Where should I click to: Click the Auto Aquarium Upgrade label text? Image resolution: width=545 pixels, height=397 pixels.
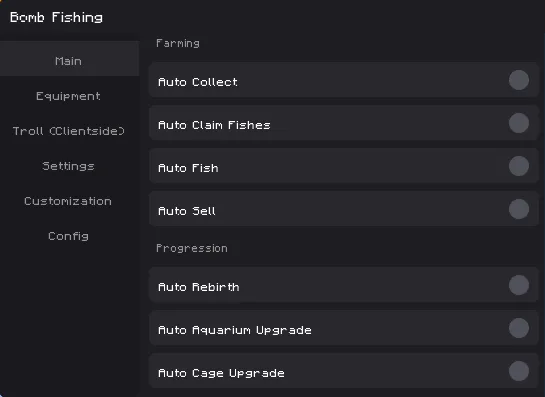(x=235, y=330)
